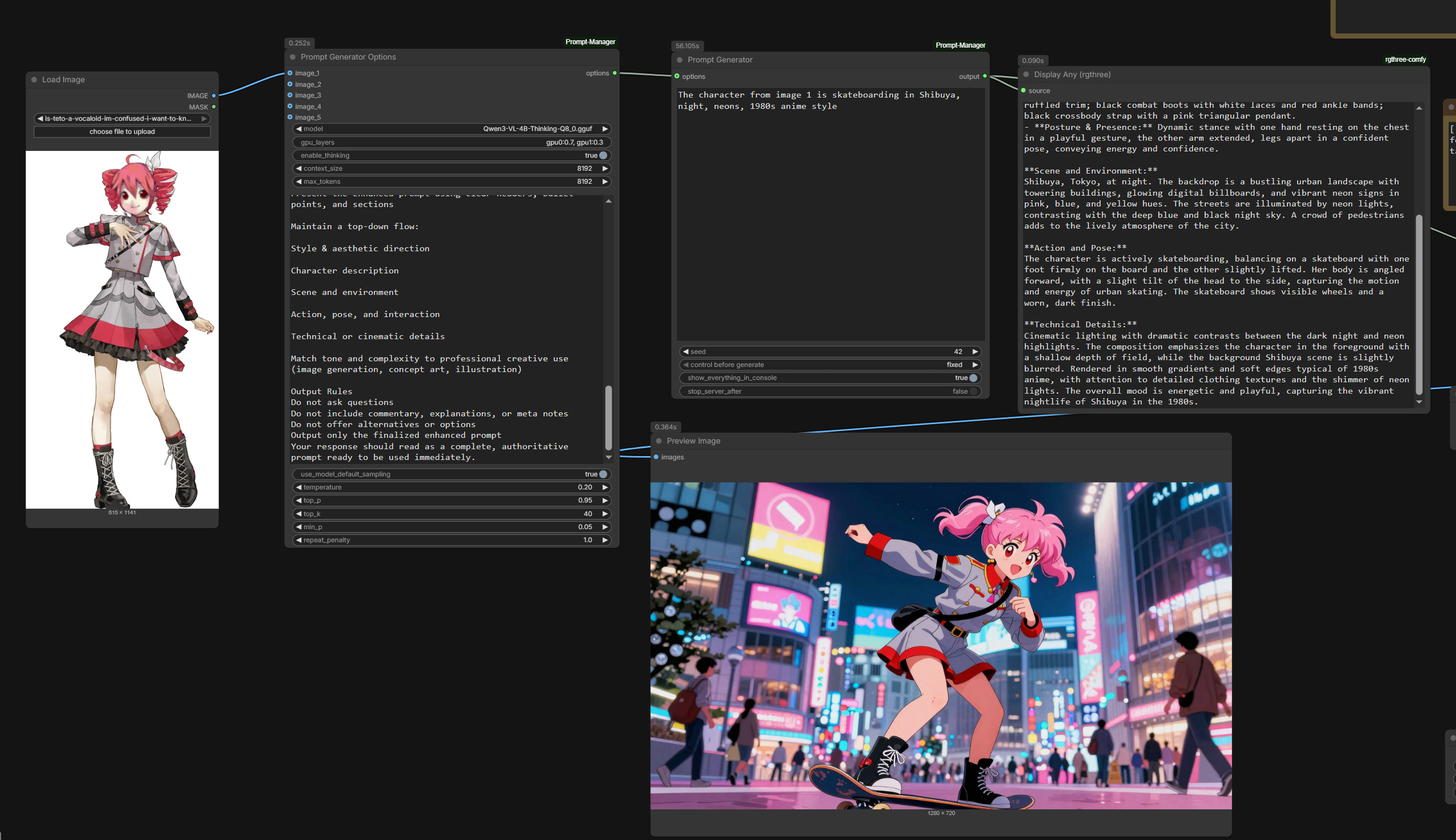Click choose file to upload button

(122, 132)
